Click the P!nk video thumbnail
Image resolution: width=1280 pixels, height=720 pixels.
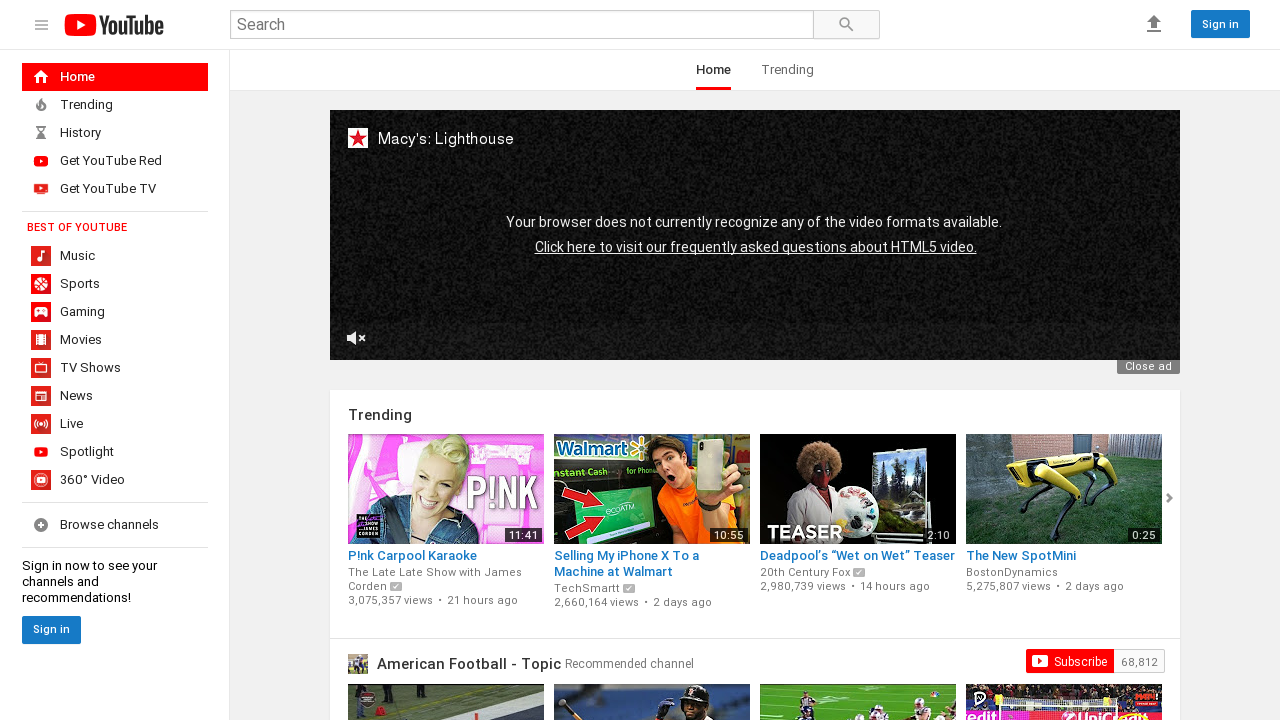click(x=446, y=489)
